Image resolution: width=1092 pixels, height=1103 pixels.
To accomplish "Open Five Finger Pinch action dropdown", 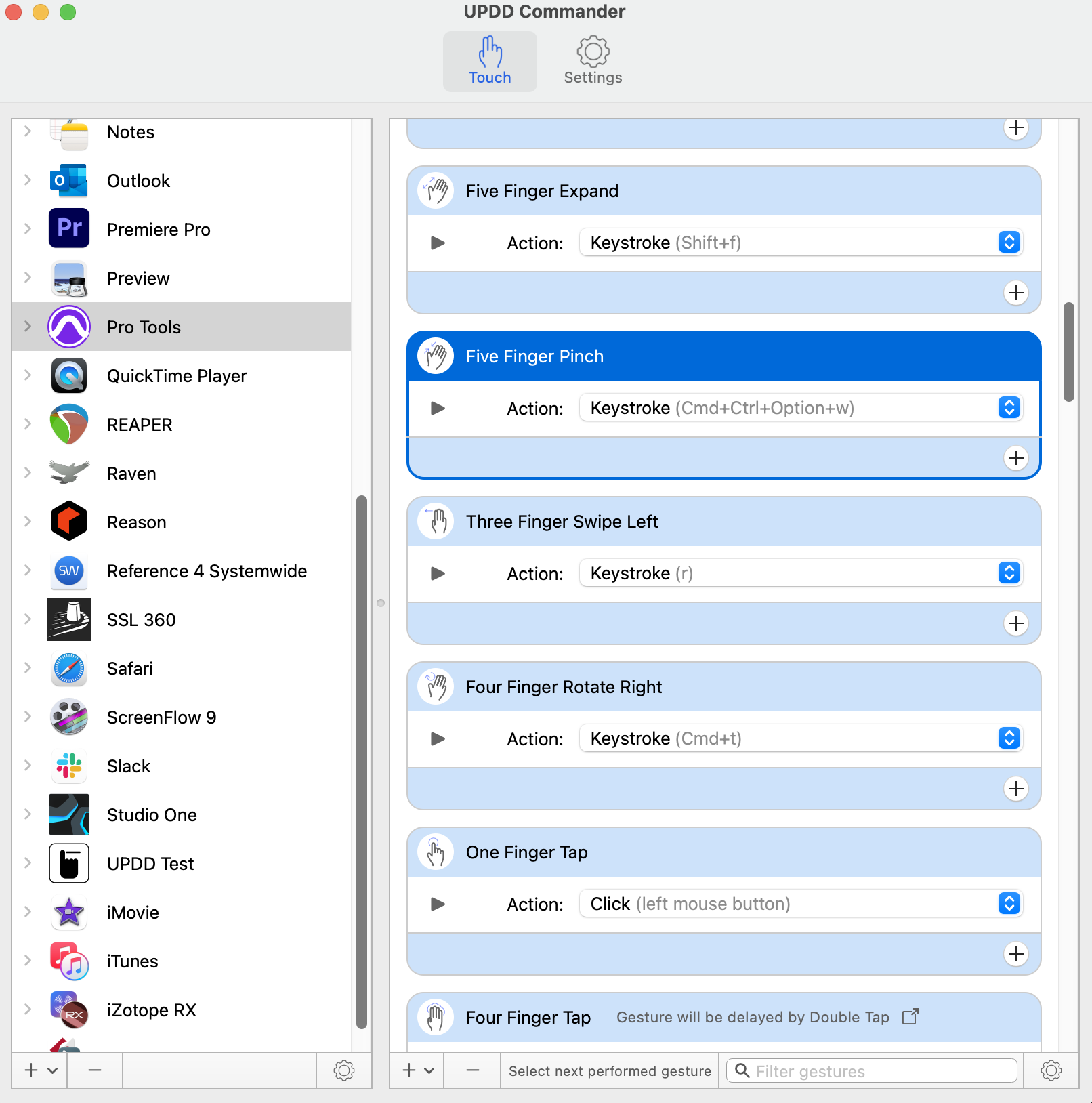I will pos(801,407).
